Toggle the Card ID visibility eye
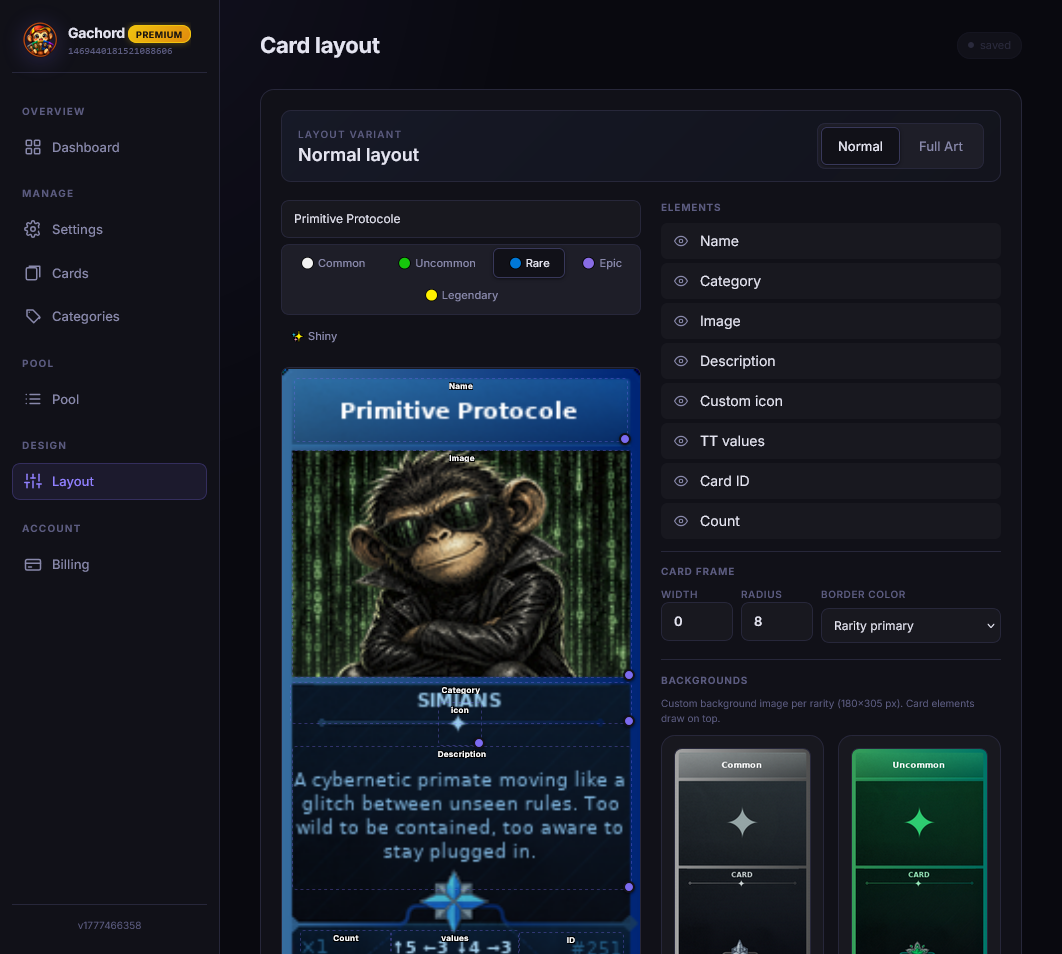Screen dimensions: 1062x954 682,481
